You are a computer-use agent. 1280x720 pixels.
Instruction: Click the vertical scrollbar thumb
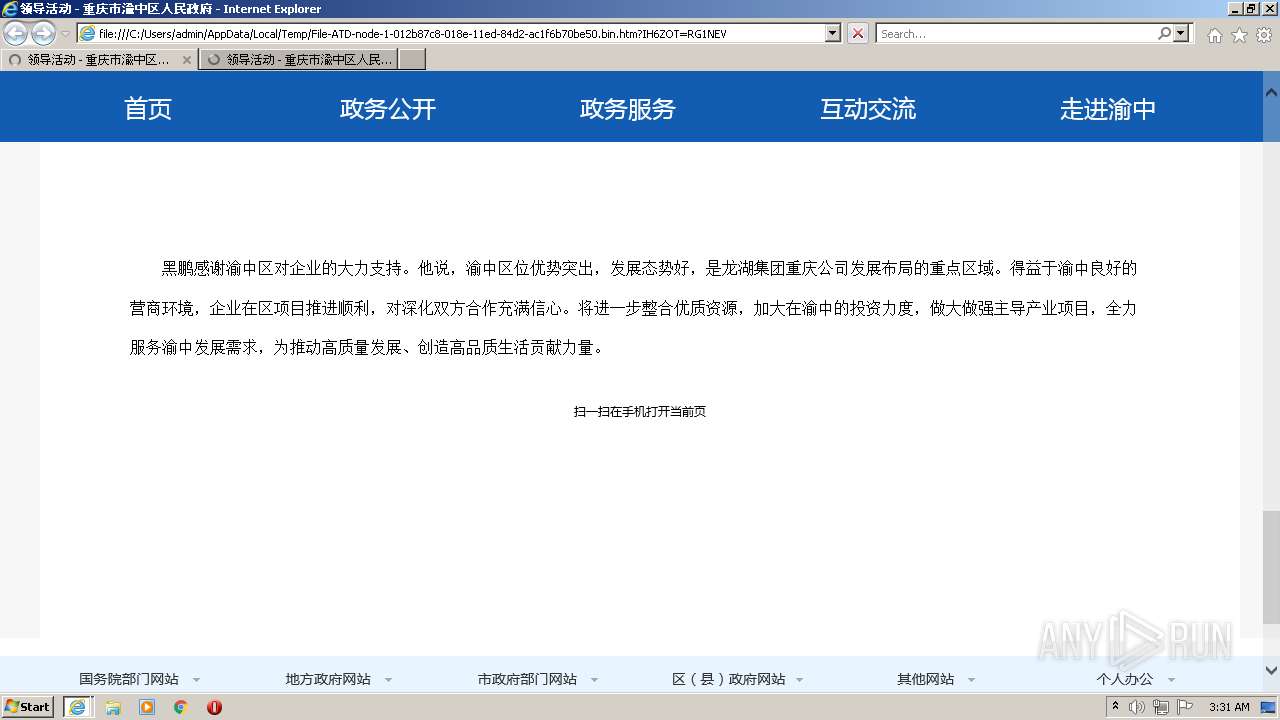coord(1271,566)
